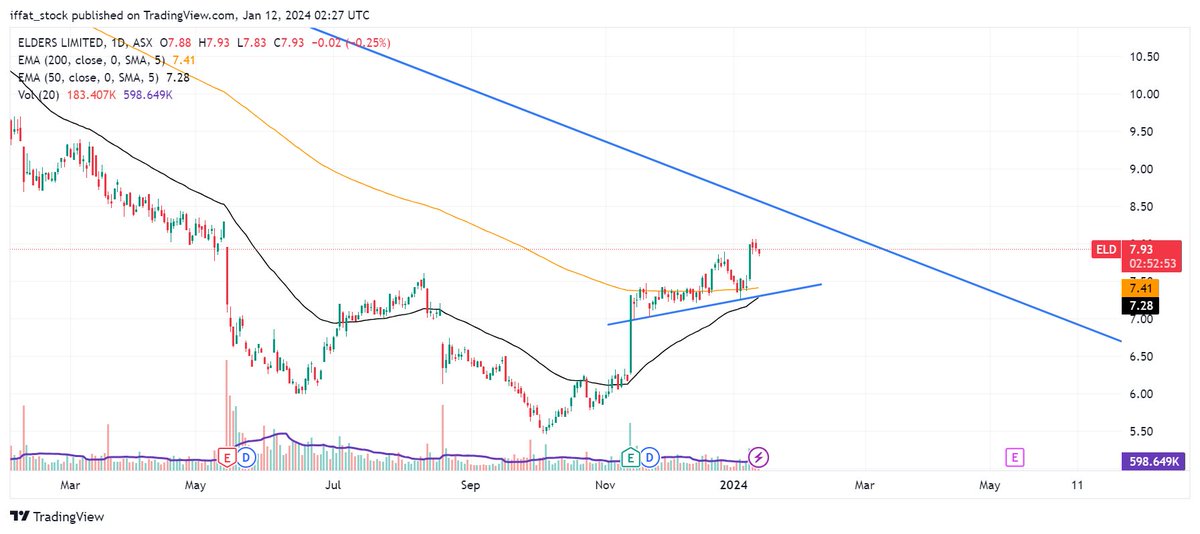1200x534 pixels.
Task: Click the TradingView logo at the chart footer
Action: tap(57, 517)
